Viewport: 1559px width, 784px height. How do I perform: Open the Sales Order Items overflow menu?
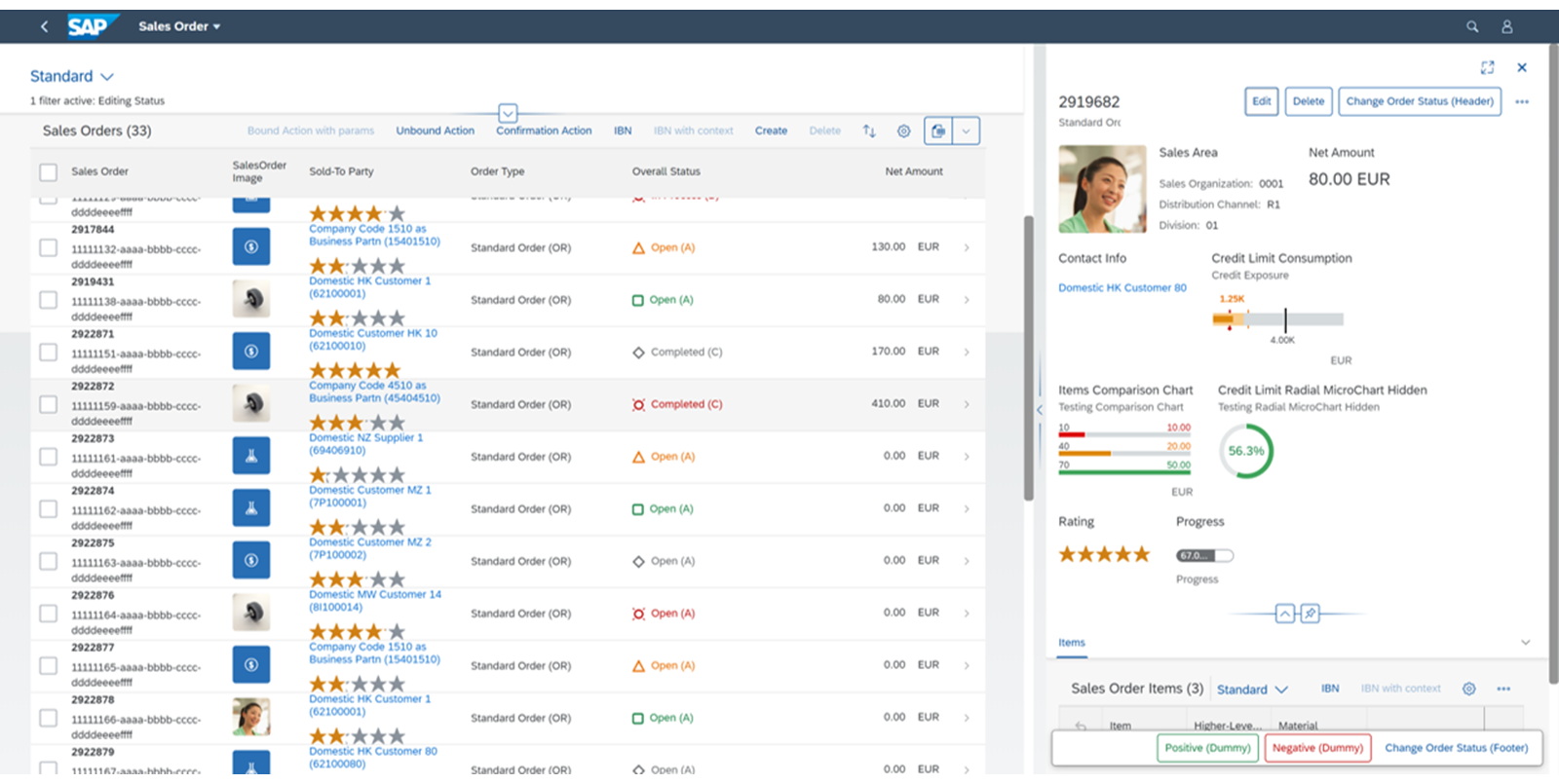point(1503,689)
